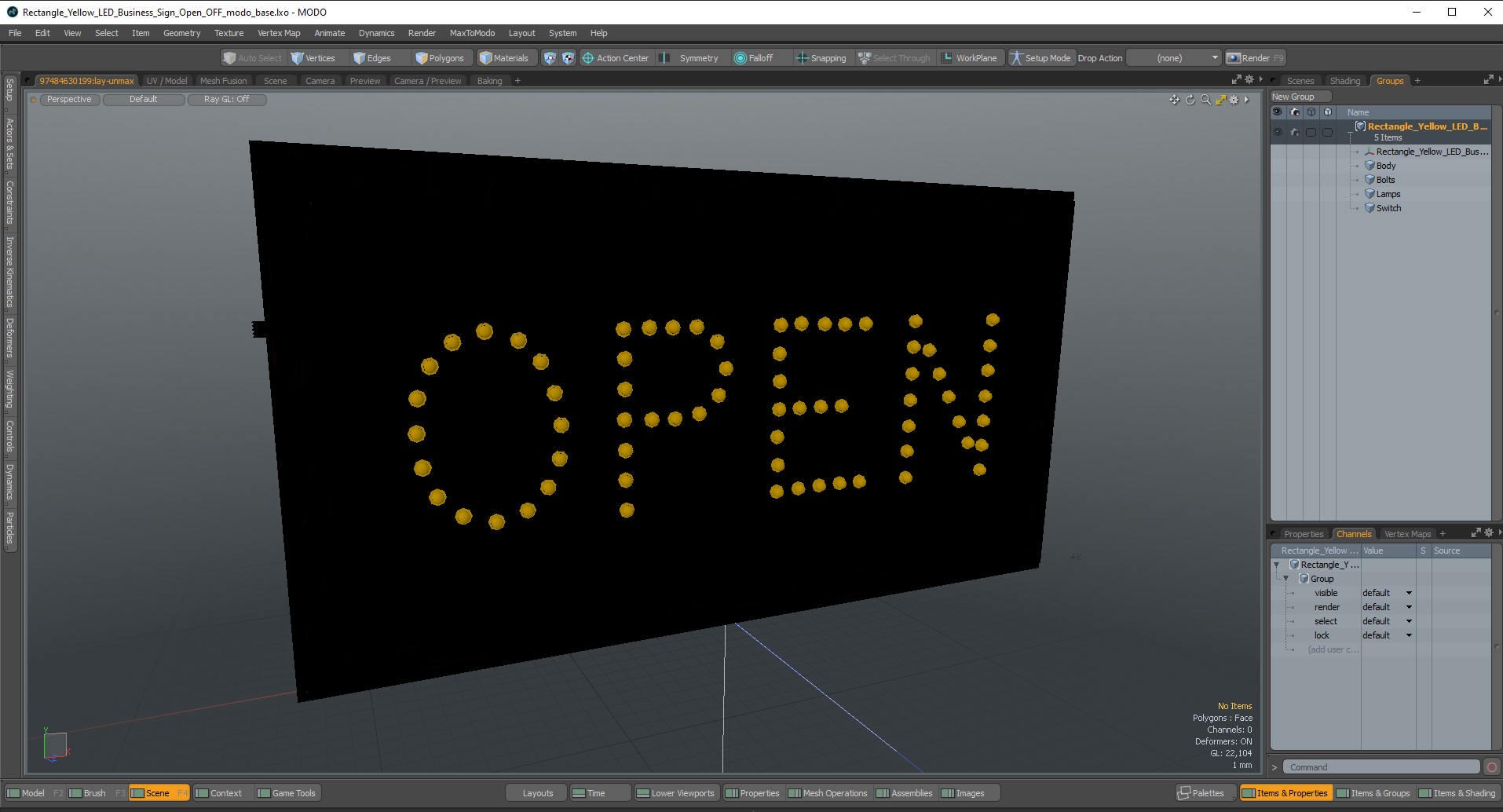Click the Rectangle_Yellow_LED_Bus locator axis icon
This screenshot has height=812, width=1503.
(1370, 152)
